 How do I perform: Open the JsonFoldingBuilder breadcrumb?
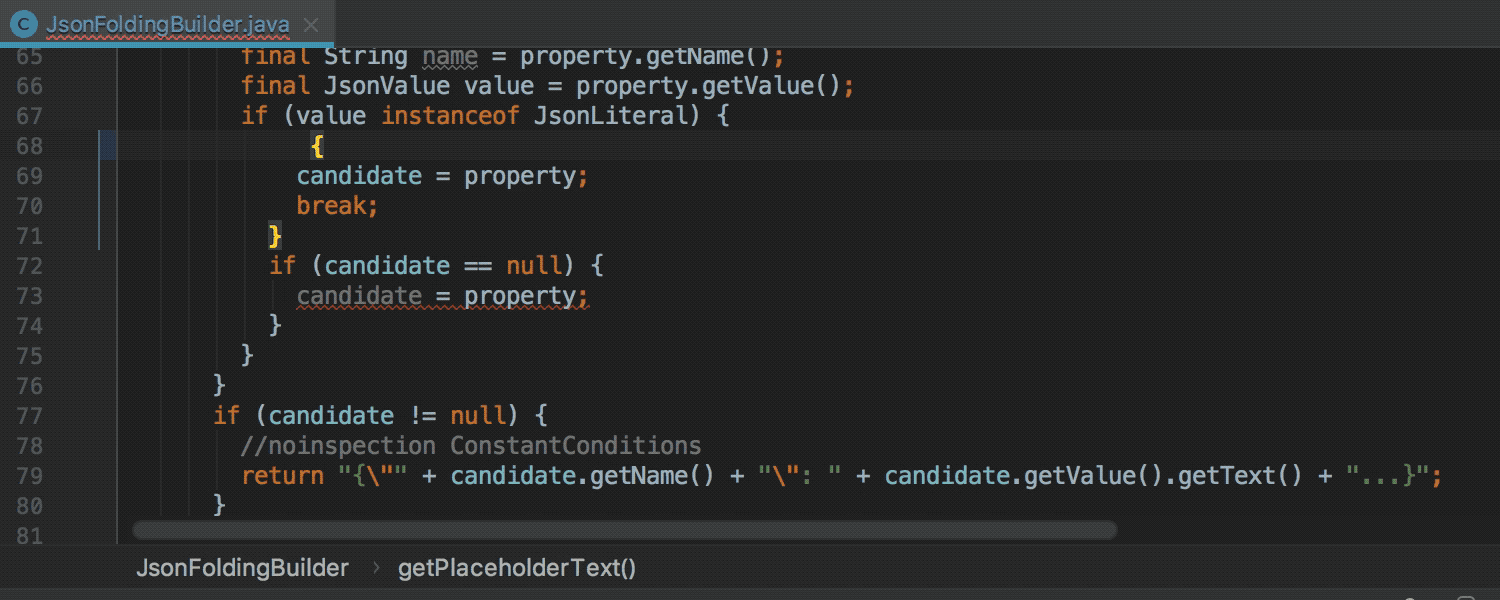242,568
